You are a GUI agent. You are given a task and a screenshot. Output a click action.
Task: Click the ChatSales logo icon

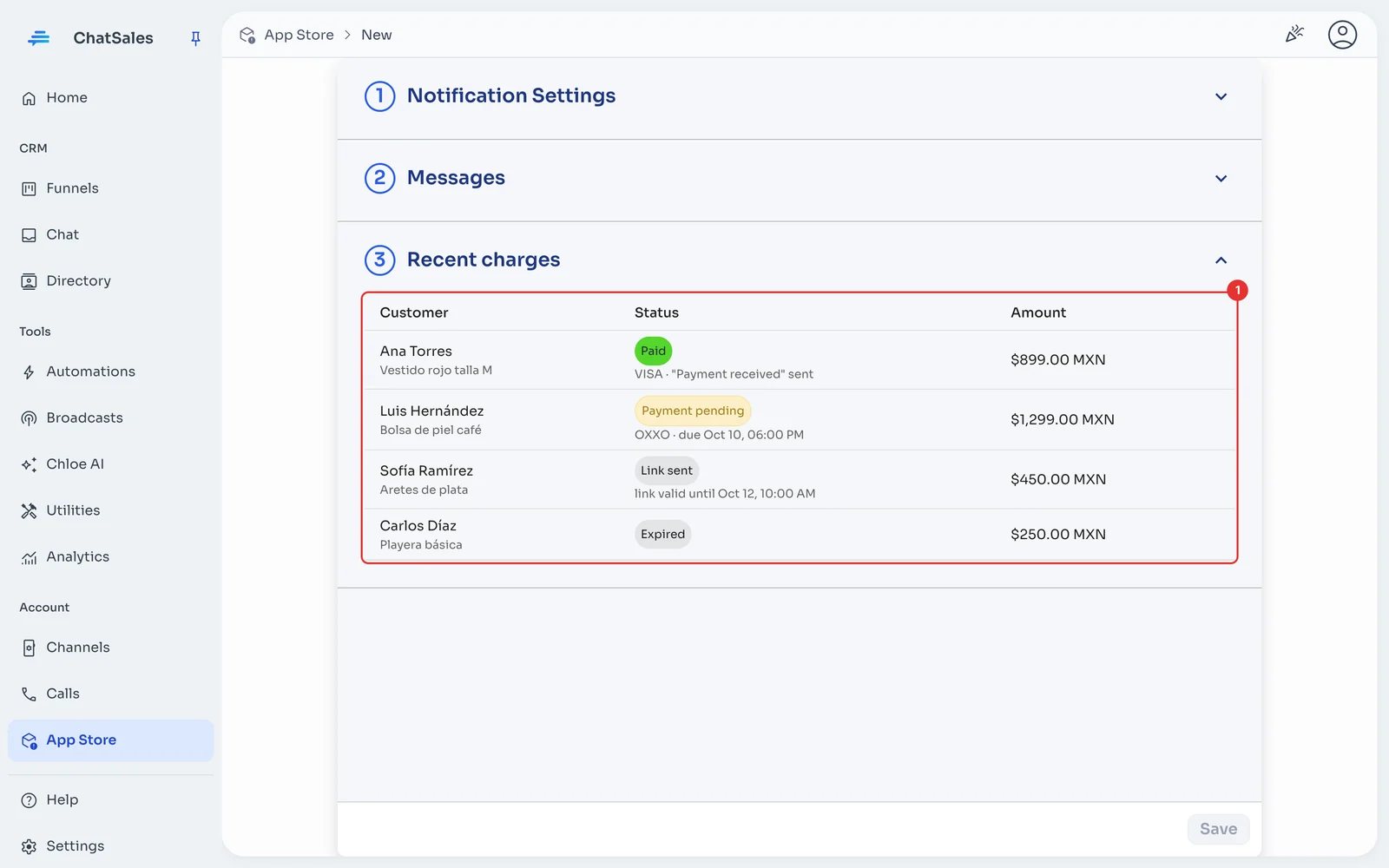[38, 38]
